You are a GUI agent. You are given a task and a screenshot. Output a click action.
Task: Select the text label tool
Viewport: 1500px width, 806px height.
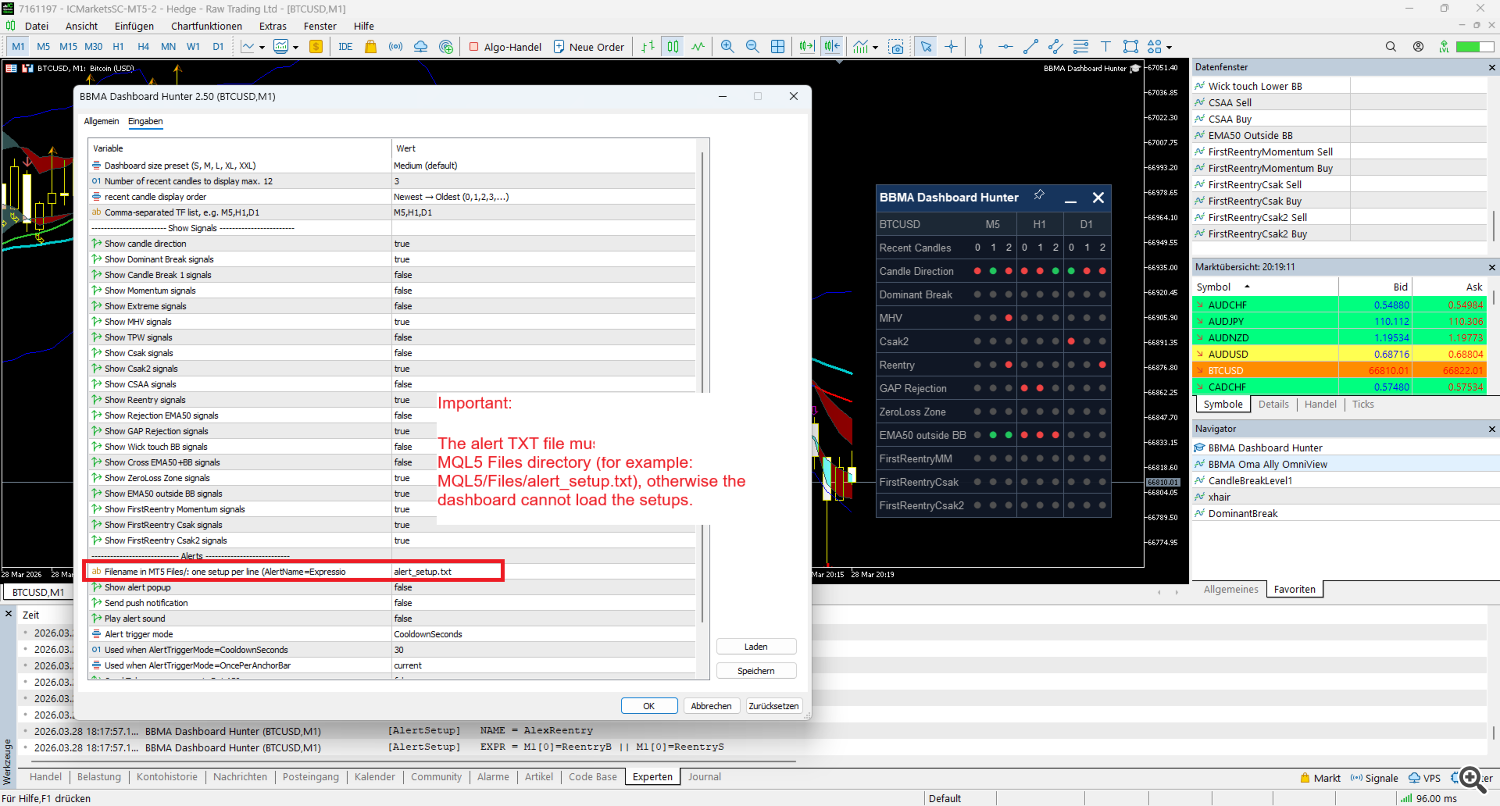(1106, 46)
